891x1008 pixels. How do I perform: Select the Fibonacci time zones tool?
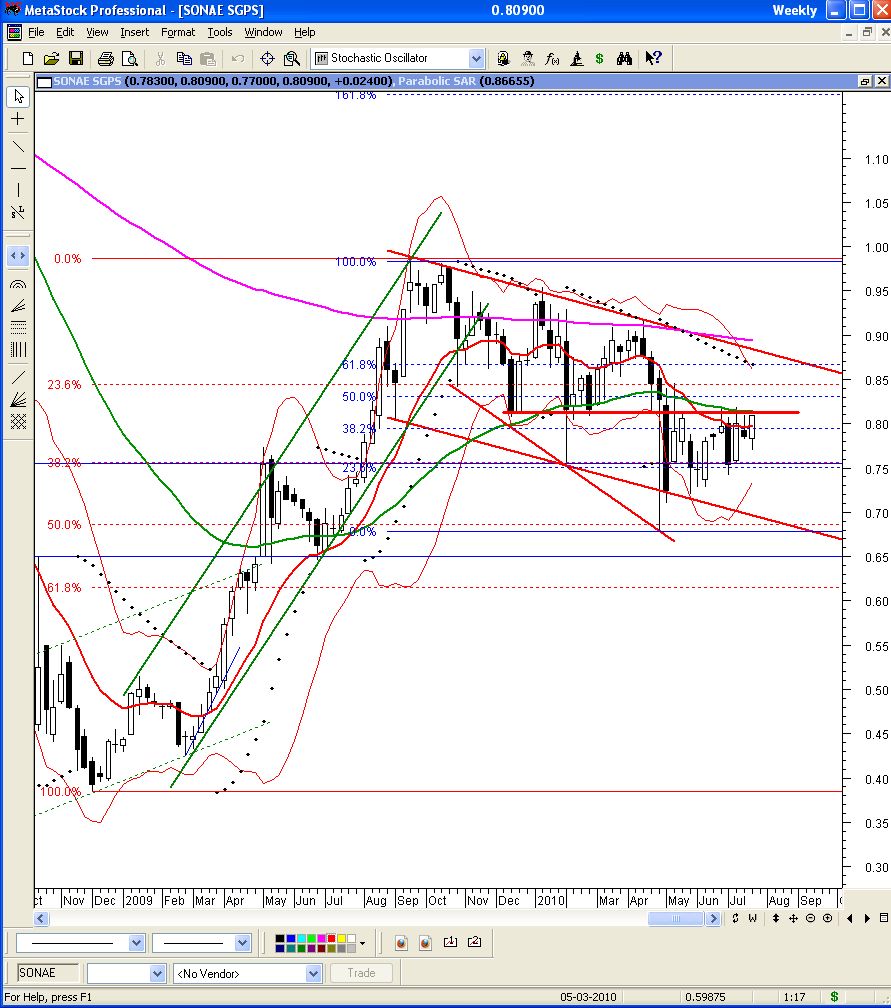18,349
